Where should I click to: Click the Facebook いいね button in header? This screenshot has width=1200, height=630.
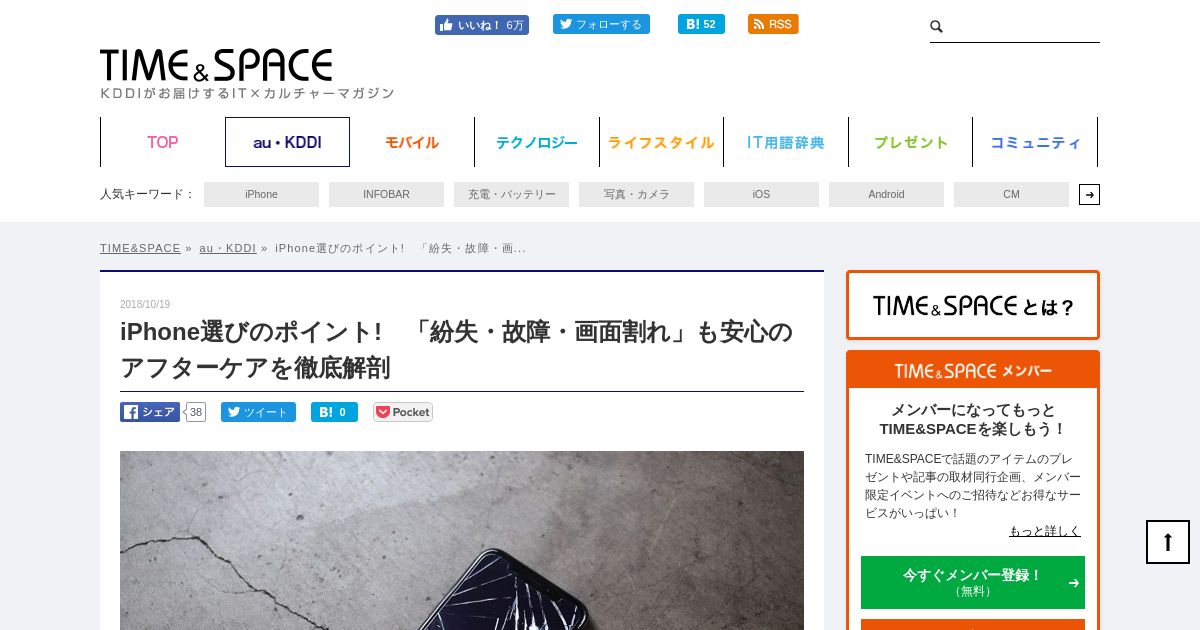pyautogui.click(x=482, y=25)
